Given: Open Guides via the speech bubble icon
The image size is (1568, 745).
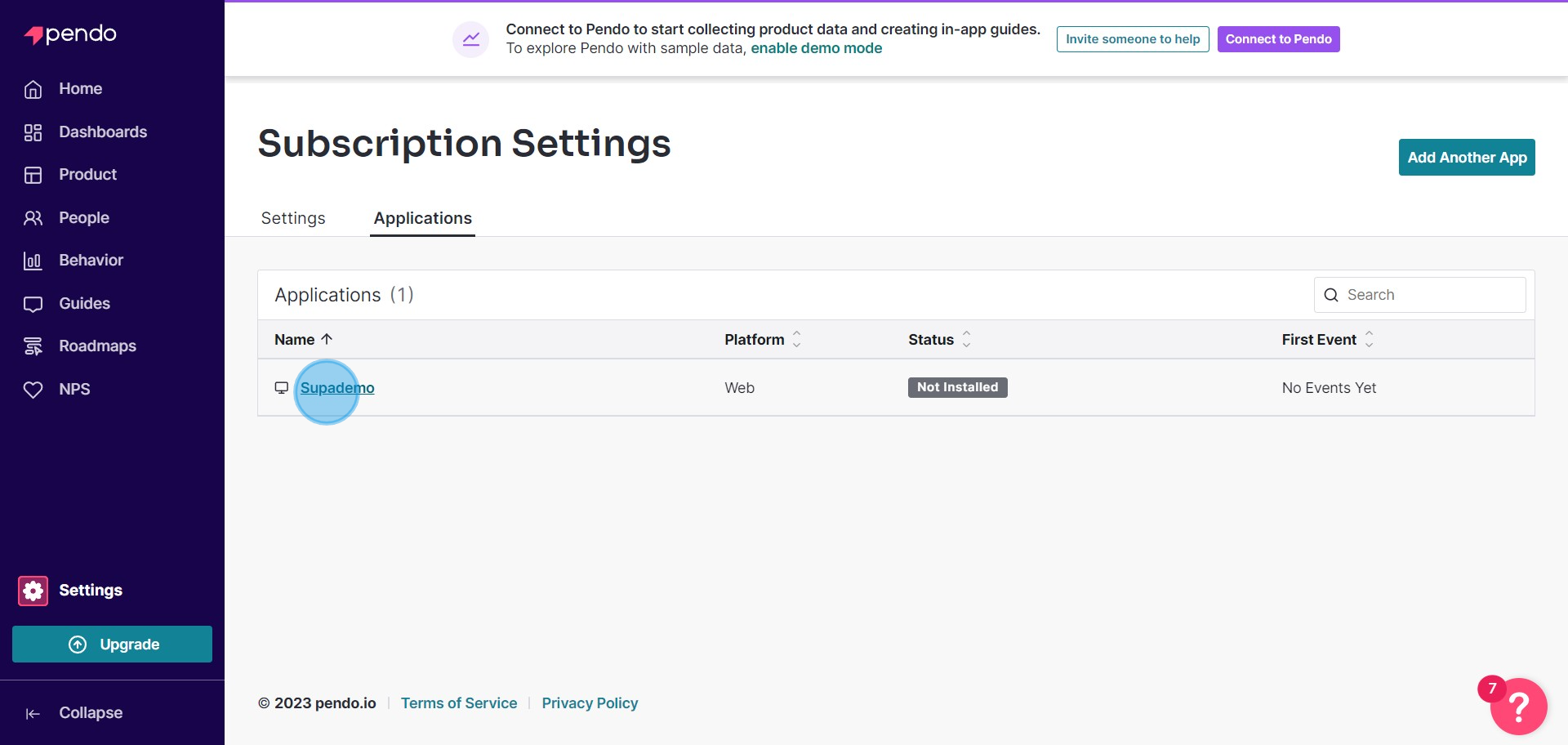Looking at the screenshot, I should pyautogui.click(x=33, y=304).
